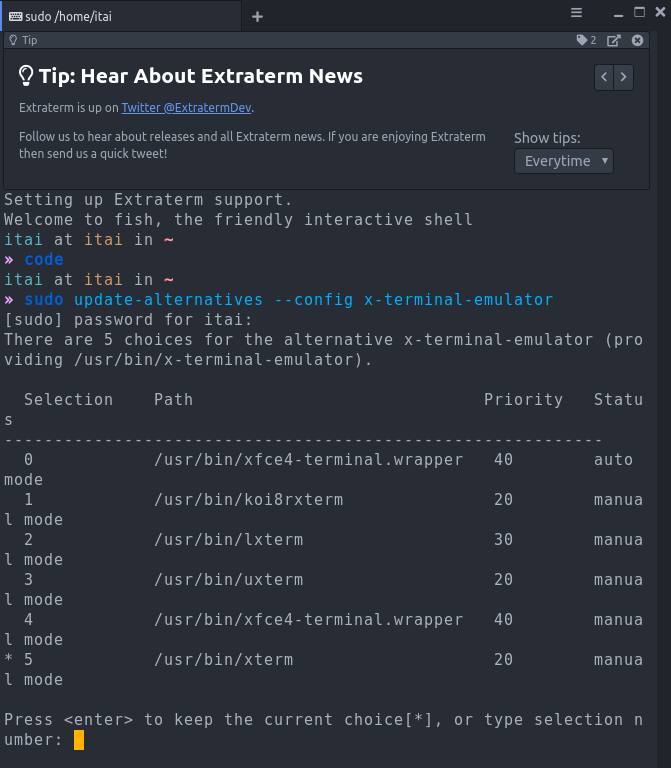Click the 'Priority' column header
This screenshot has height=768, width=671.
click(x=524, y=400)
